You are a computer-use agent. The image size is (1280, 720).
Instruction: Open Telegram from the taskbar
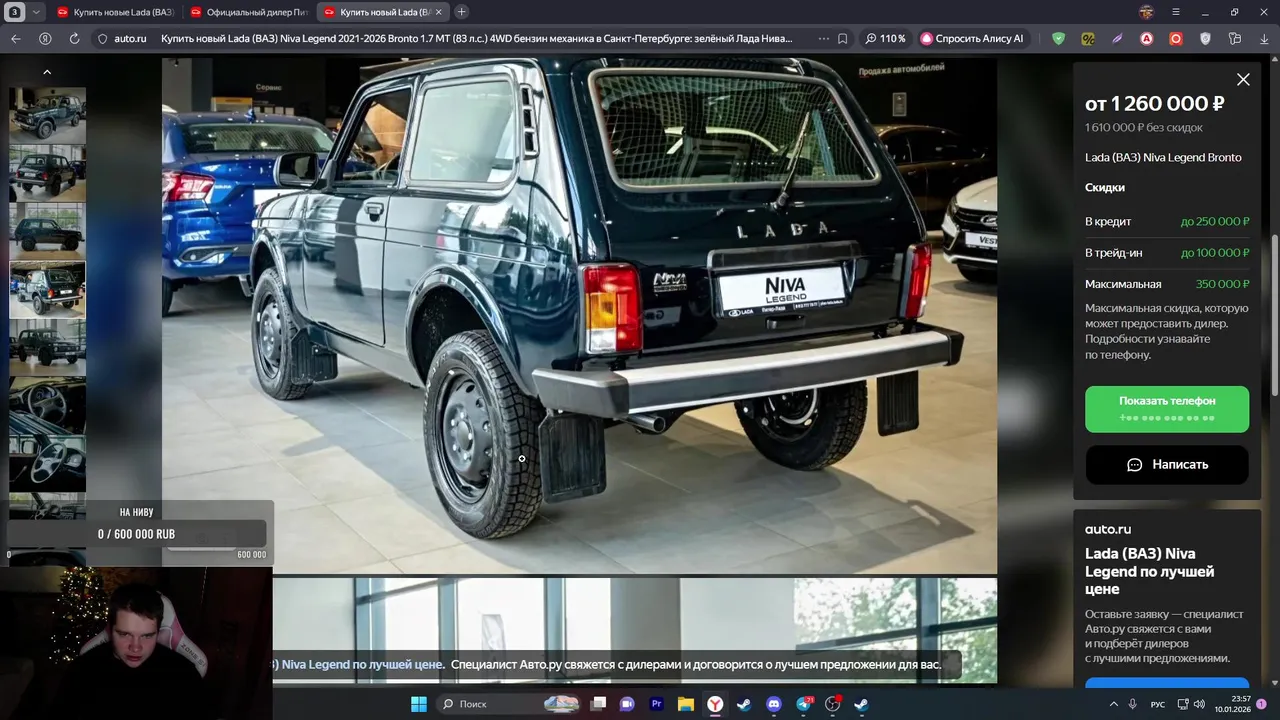pos(803,704)
